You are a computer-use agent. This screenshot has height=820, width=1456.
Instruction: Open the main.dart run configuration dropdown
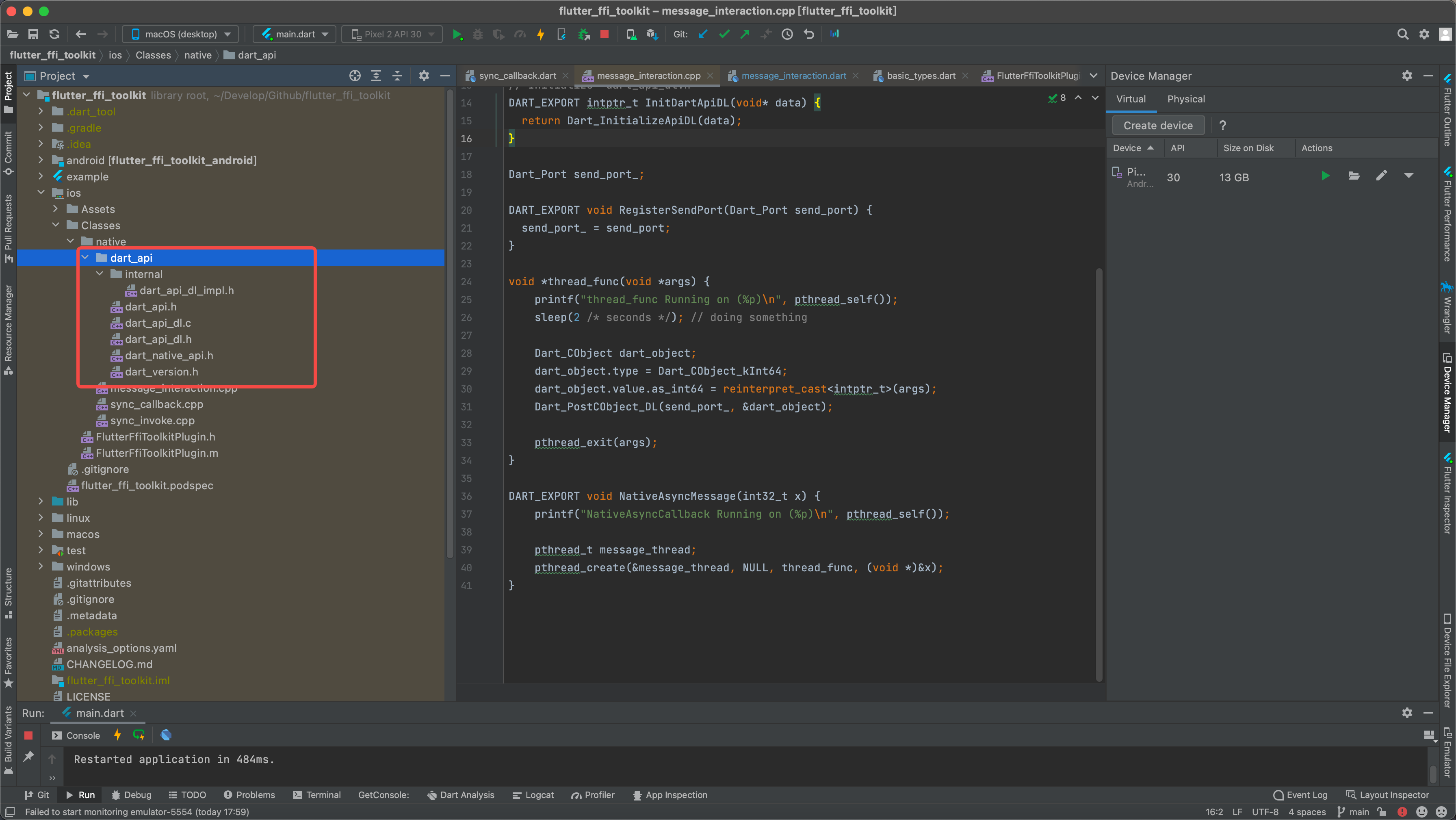coord(295,35)
